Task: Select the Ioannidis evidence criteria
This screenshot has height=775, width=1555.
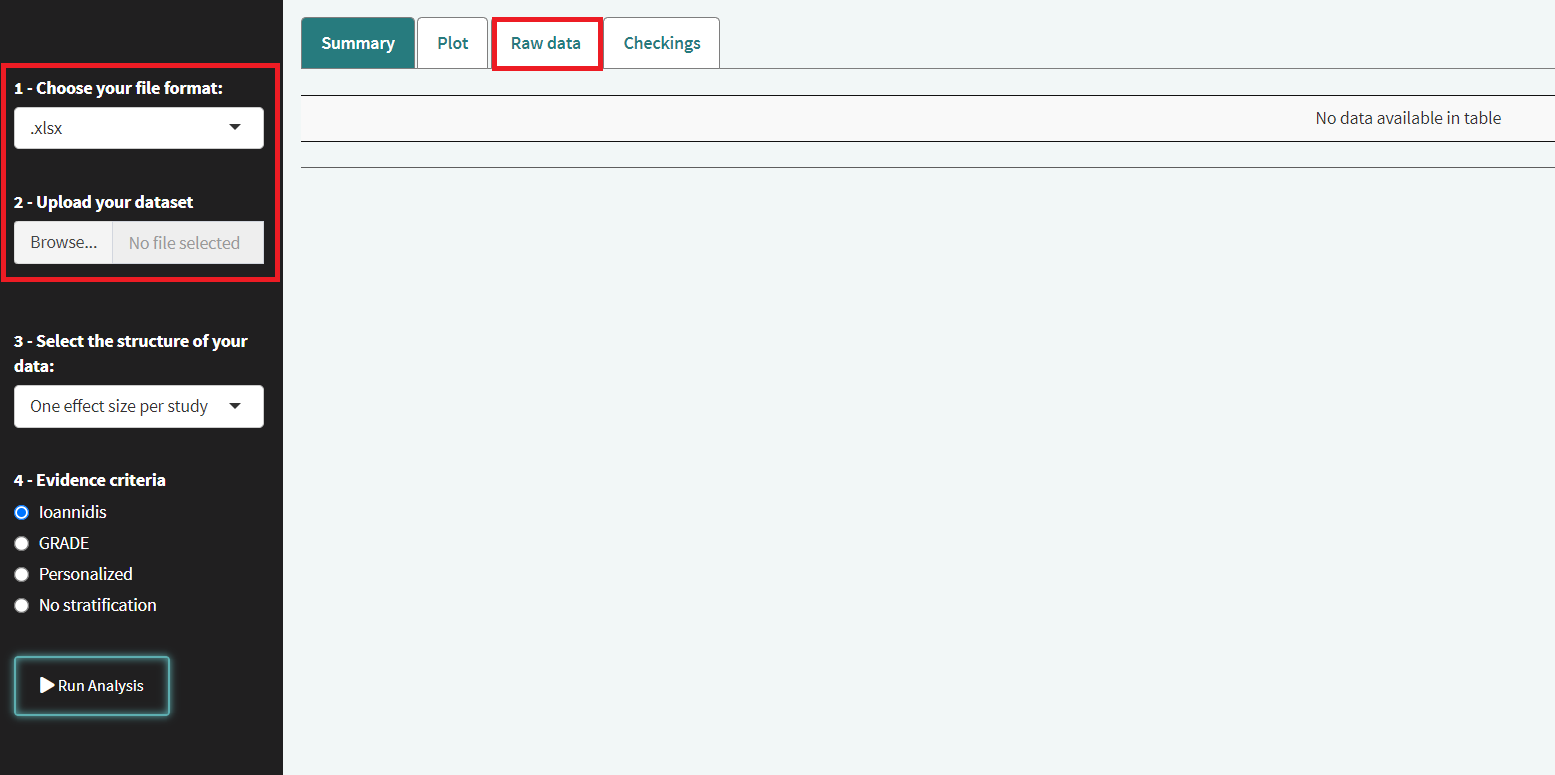Action: (22, 512)
